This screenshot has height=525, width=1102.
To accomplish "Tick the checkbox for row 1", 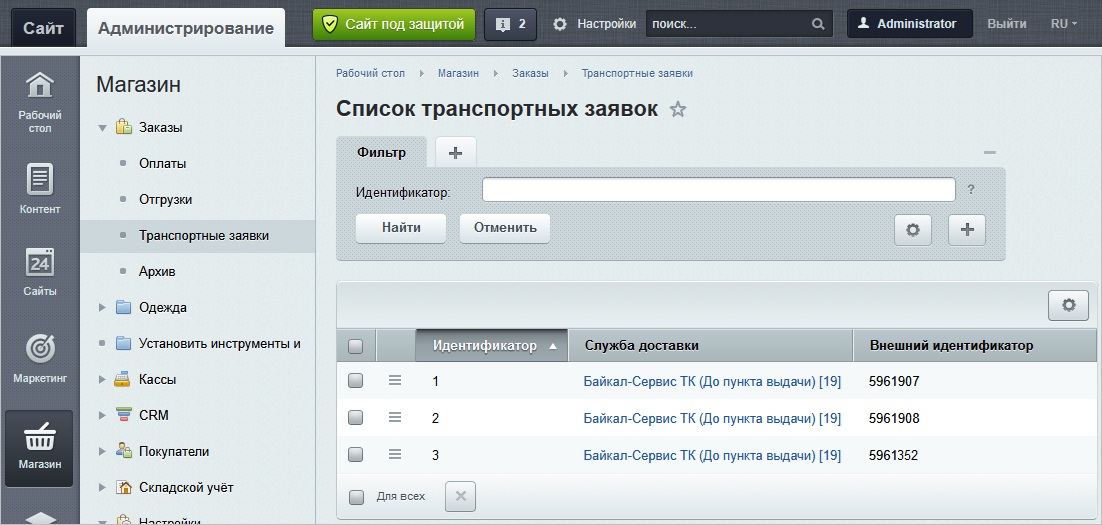I will 355,381.
